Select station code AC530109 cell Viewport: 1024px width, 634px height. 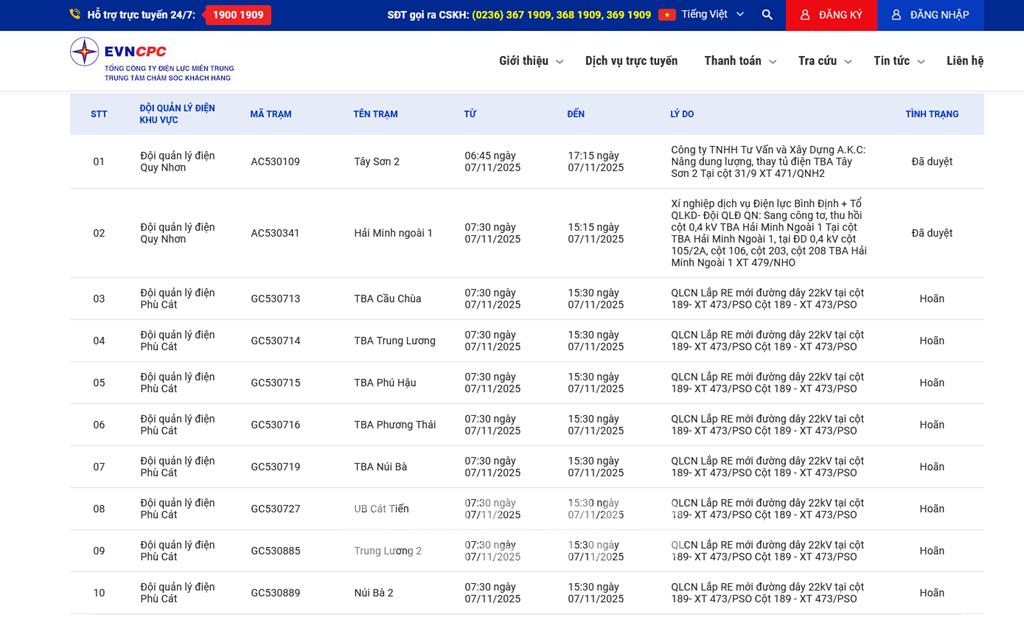coord(275,162)
